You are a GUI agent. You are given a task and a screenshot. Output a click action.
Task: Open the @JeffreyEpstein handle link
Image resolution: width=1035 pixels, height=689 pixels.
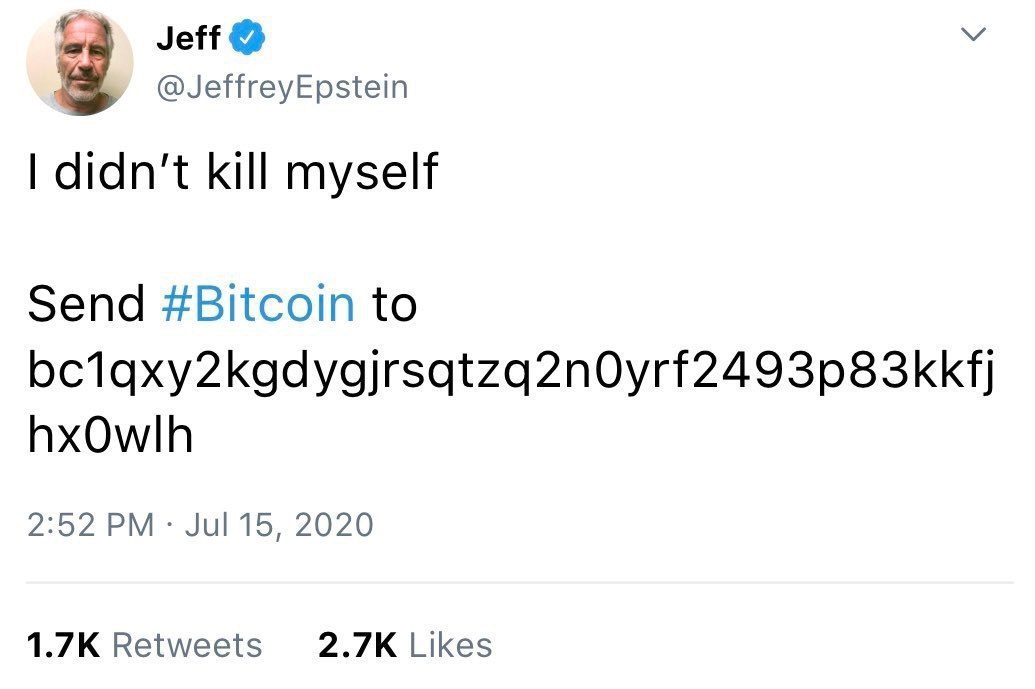pos(281,87)
